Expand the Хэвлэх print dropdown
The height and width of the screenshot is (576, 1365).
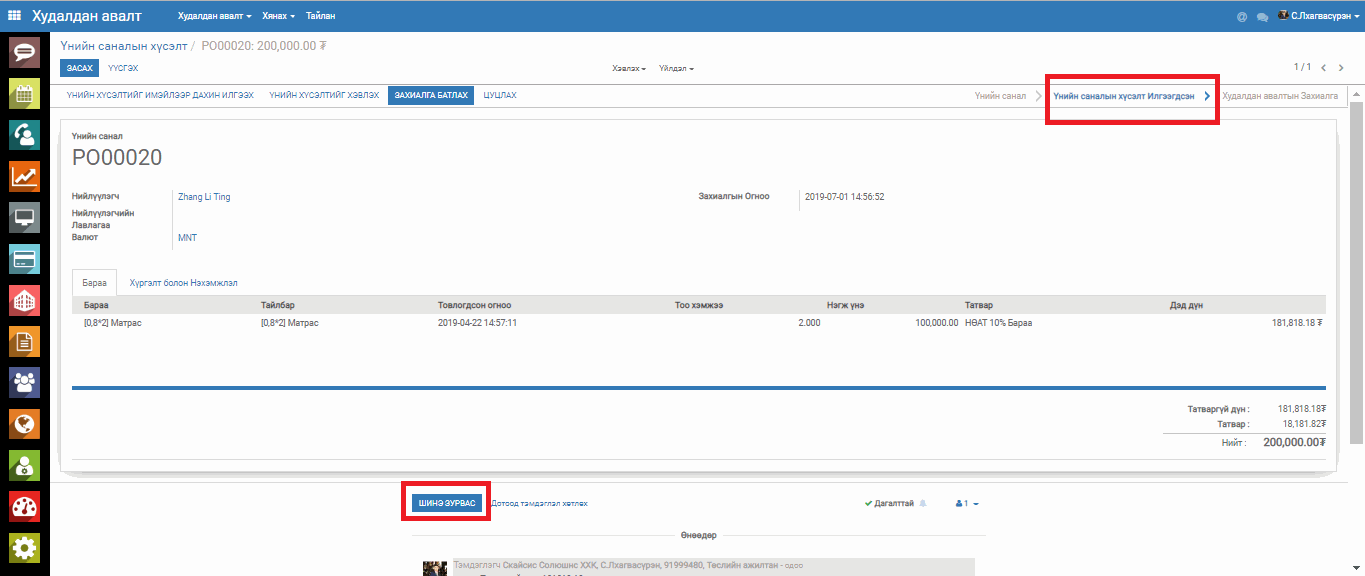(629, 69)
